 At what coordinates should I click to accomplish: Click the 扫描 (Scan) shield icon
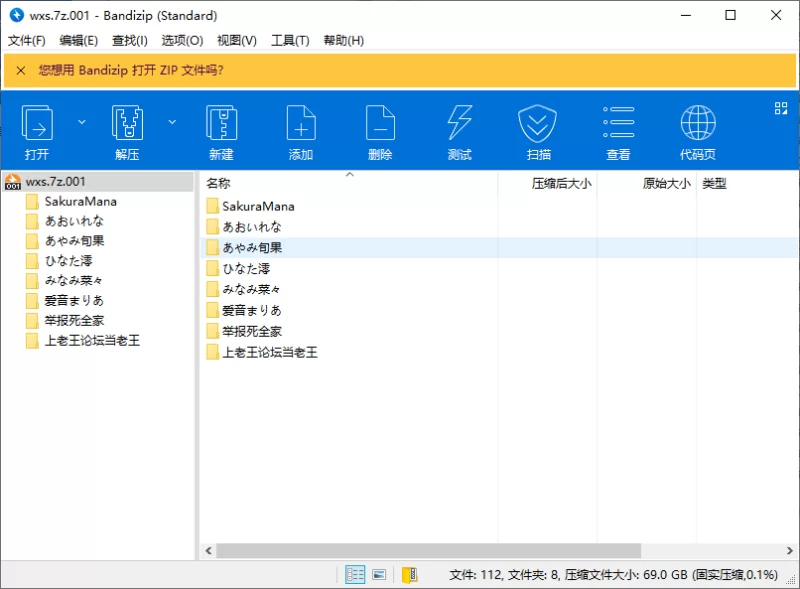tap(538, 123)
